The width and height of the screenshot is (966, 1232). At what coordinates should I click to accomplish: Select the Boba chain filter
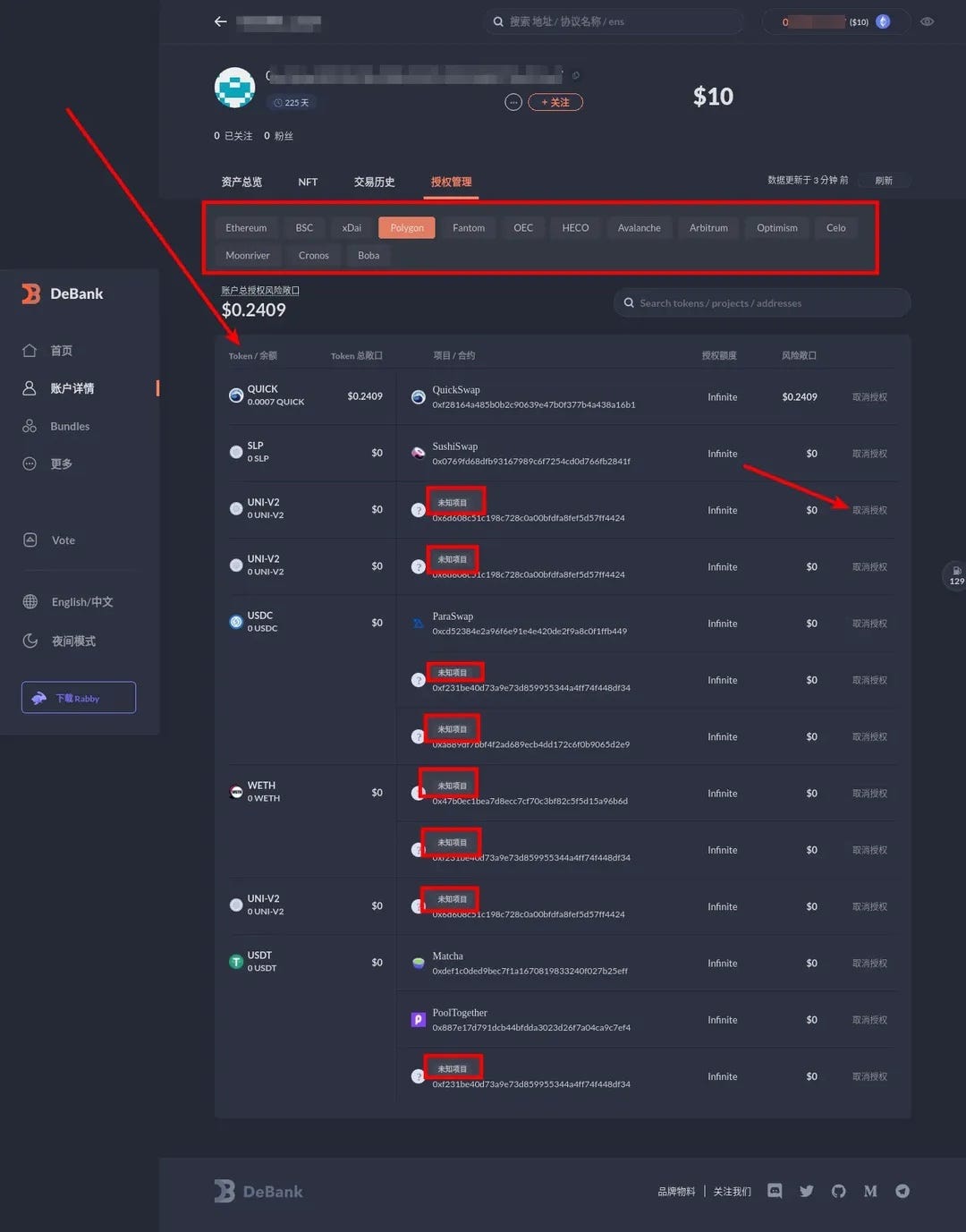pos(369,256)
